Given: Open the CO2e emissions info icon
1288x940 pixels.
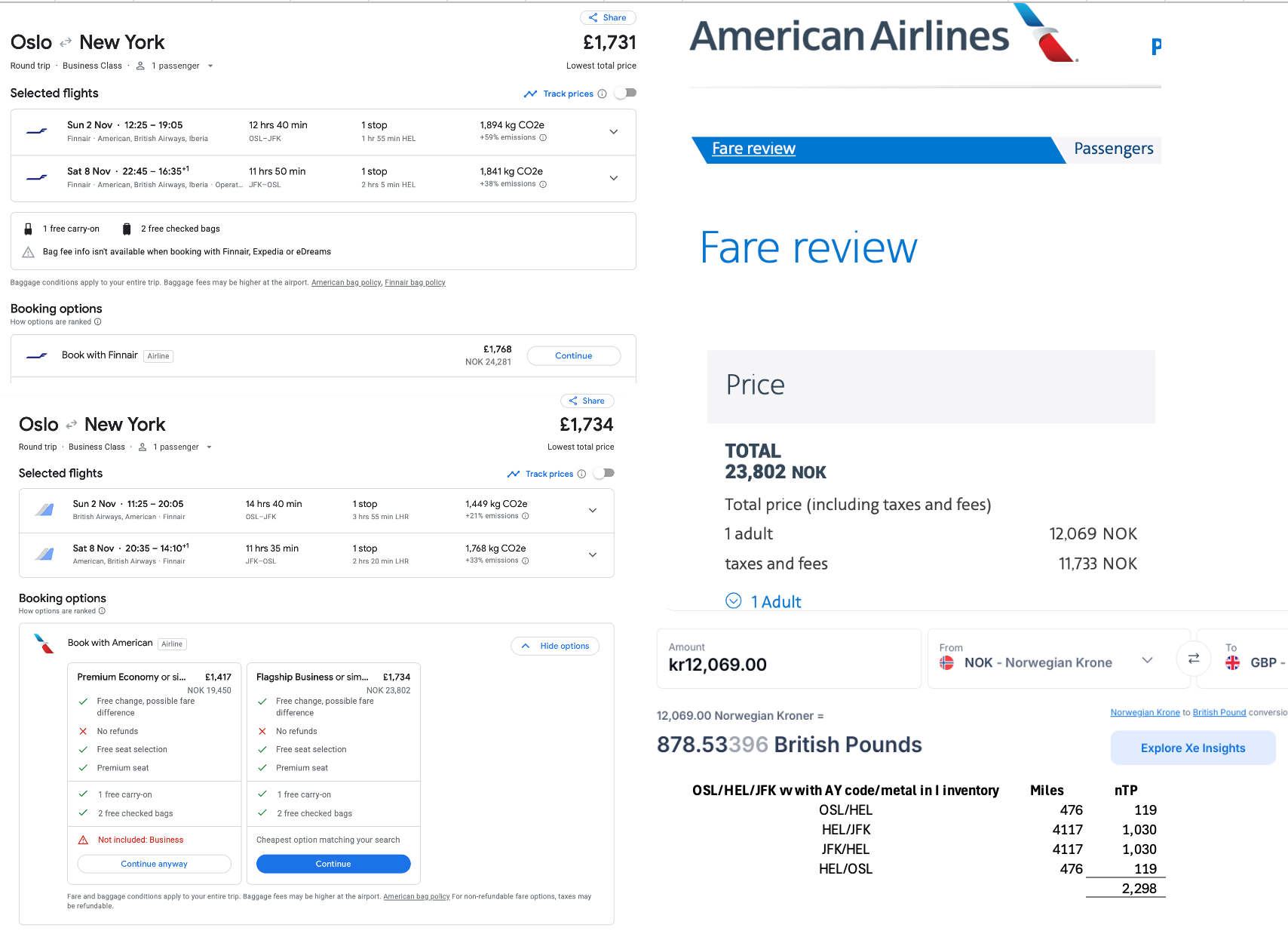Looking at the screenshot, I should (544, 137).
